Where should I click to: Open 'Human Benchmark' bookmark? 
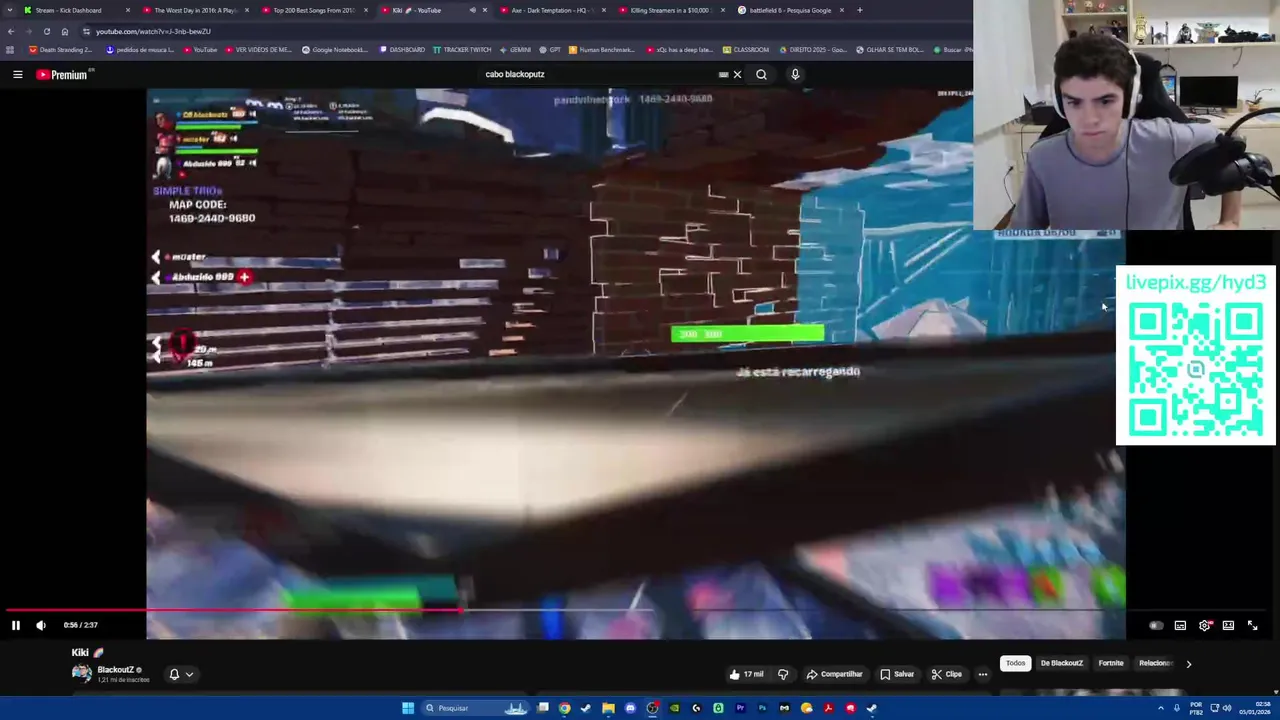click(602, 49)
